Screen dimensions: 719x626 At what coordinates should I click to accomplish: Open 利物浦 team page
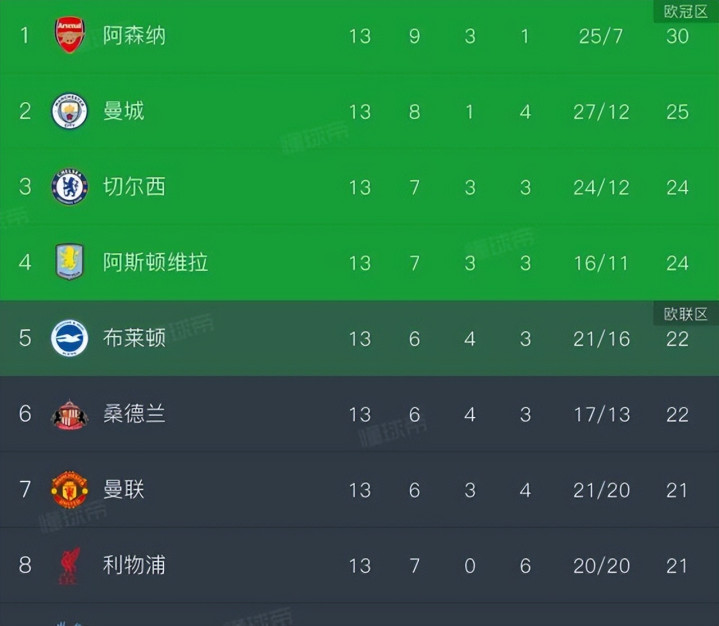click(x=134, y=566)
